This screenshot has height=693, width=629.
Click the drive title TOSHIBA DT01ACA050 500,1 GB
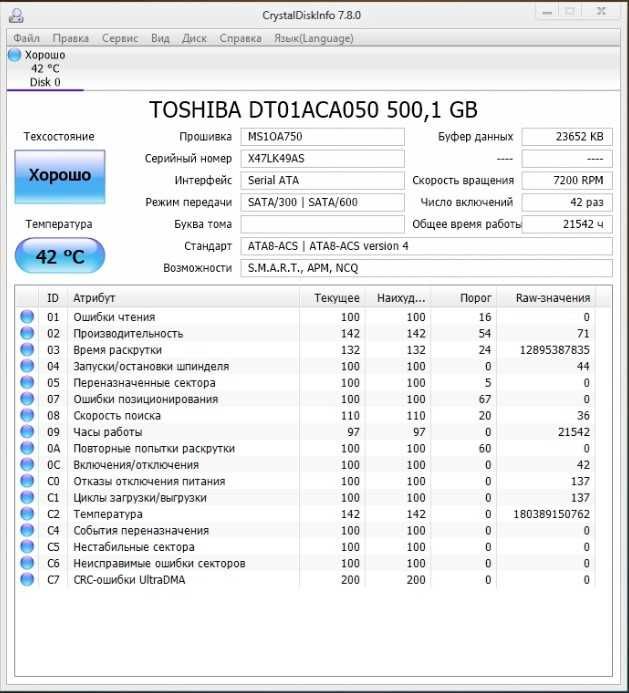pos(313,110)
